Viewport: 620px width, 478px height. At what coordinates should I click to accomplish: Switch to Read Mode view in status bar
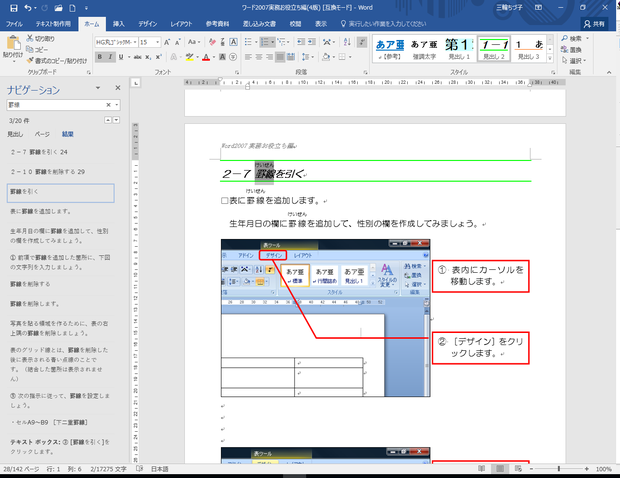click(x=481, y=469)
